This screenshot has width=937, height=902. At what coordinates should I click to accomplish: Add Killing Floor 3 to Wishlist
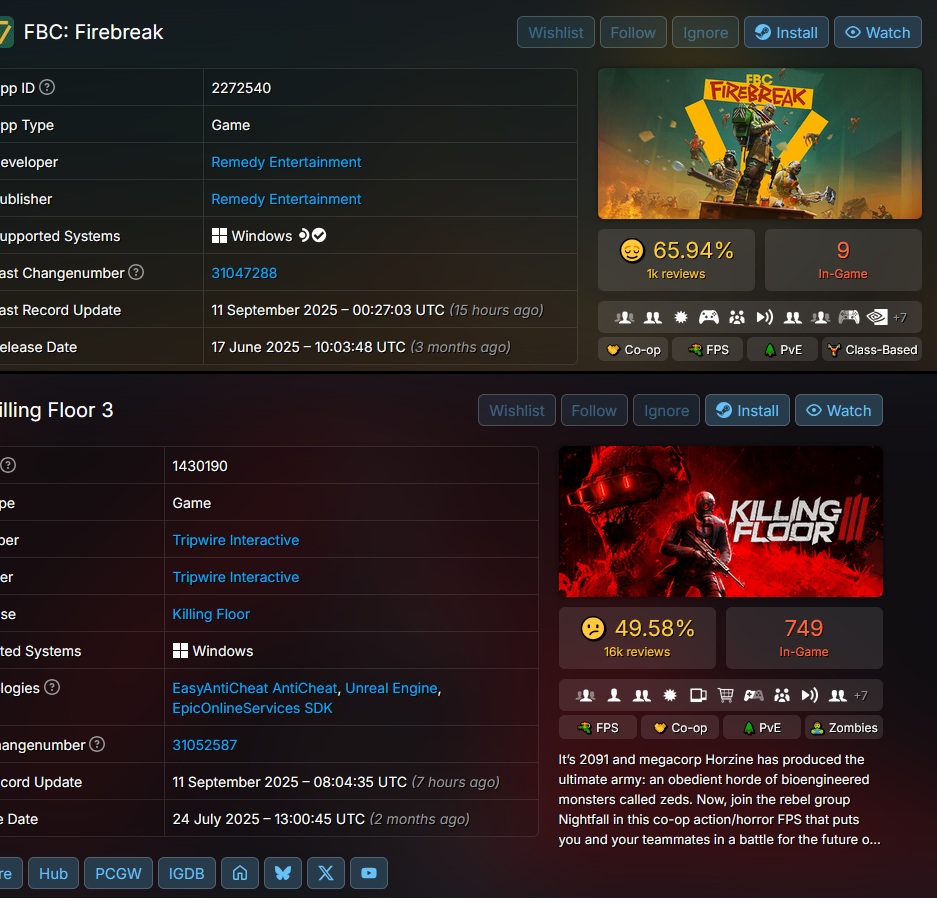coord(517,411)
